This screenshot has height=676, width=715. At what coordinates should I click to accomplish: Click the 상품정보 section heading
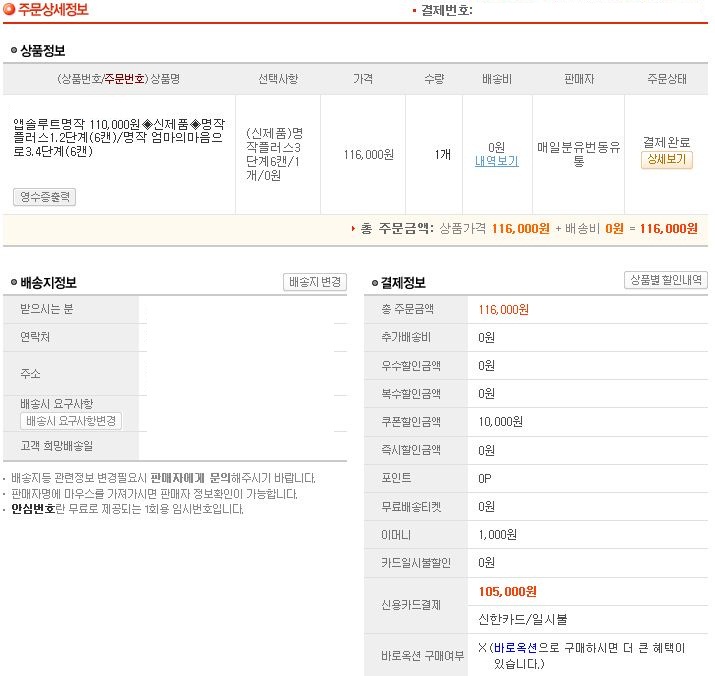(43, 51)
